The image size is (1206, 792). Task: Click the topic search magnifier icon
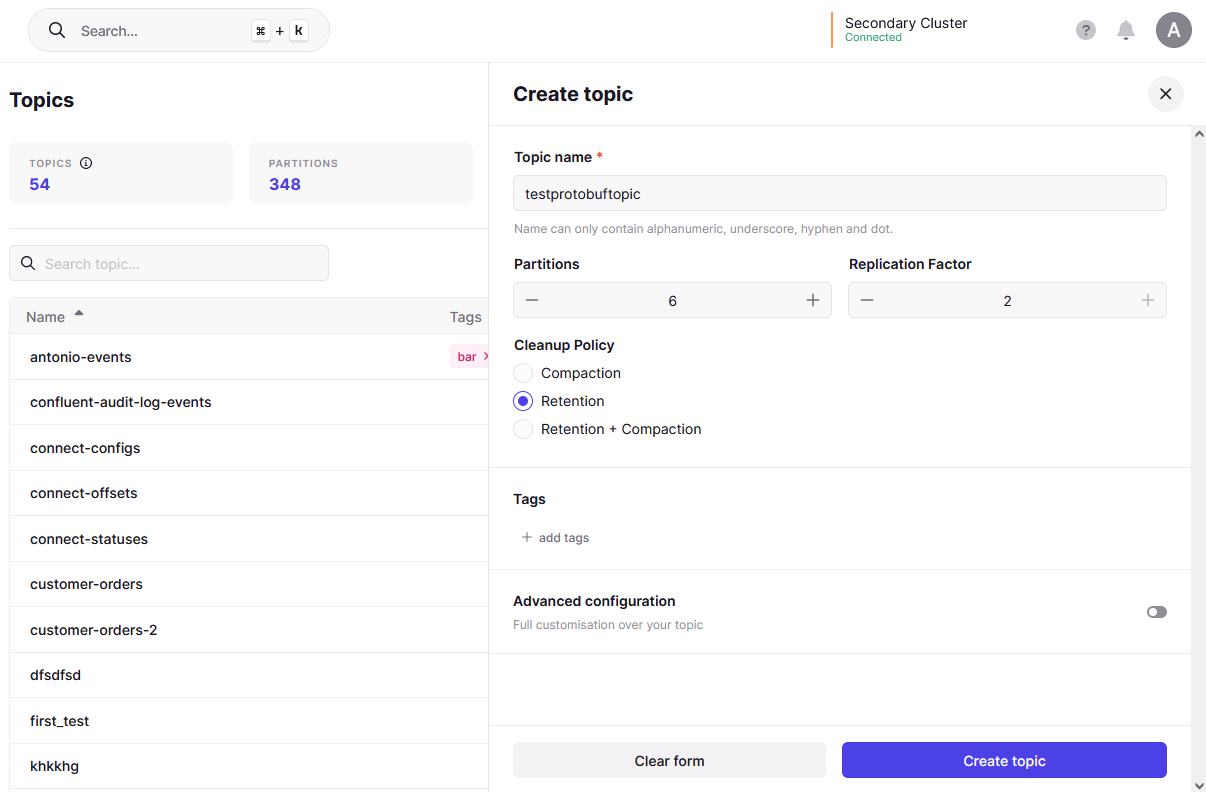point(28,263)
